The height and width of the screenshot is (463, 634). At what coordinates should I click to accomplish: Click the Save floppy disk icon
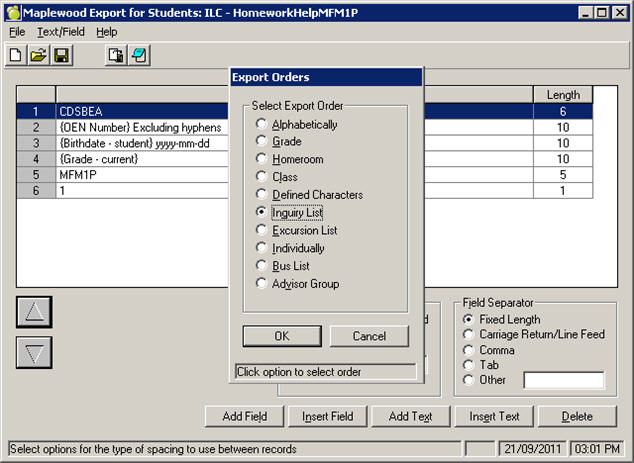(61, 56)
